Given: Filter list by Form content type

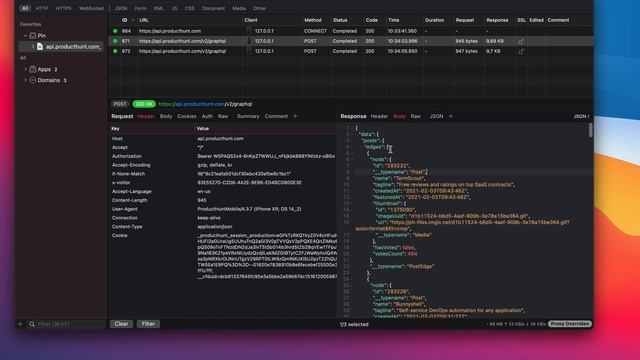Looking at the screenshot, I should pyautogui.click(x=140, y=8).
